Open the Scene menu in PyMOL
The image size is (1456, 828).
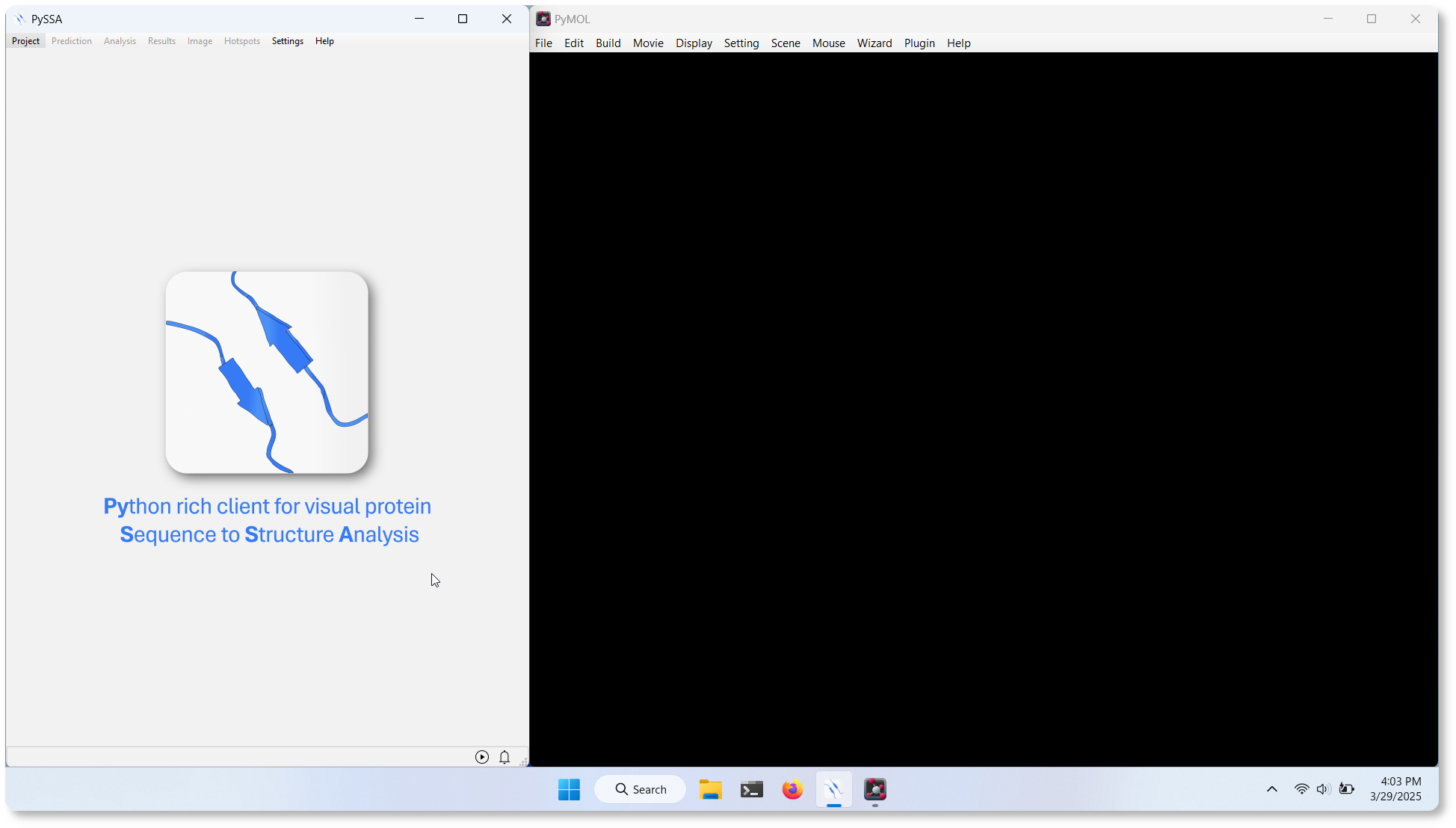pos(786,43)
